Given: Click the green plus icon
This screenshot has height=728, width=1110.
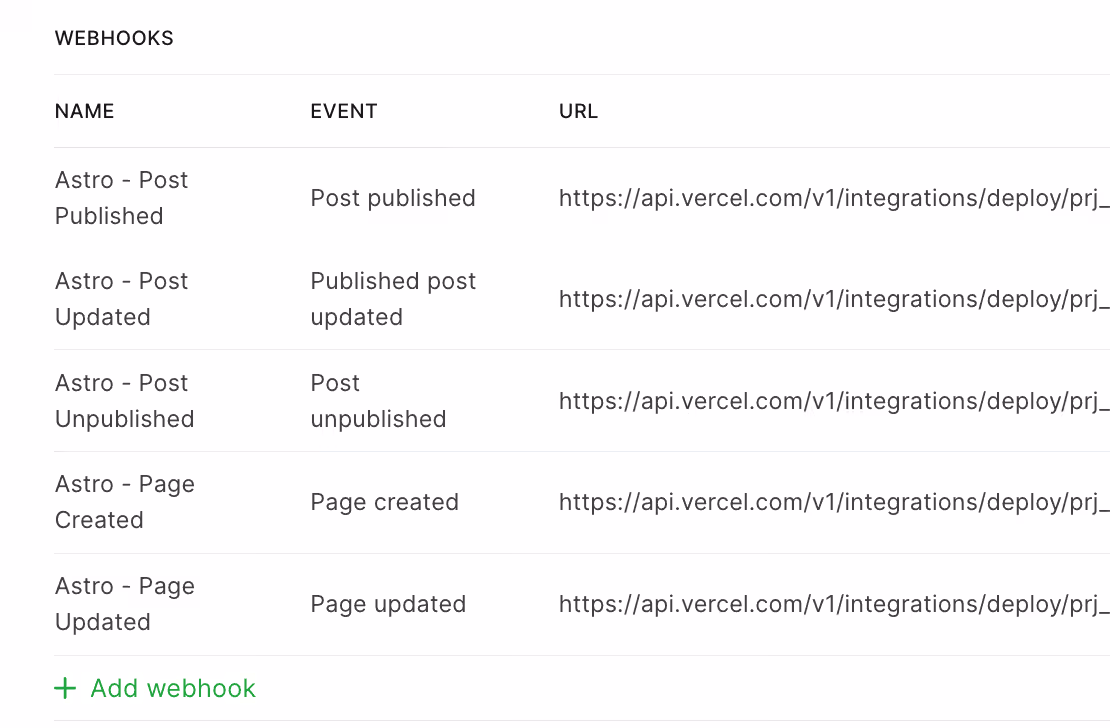Looking at the screenshot, I should (x=65, y=688).
